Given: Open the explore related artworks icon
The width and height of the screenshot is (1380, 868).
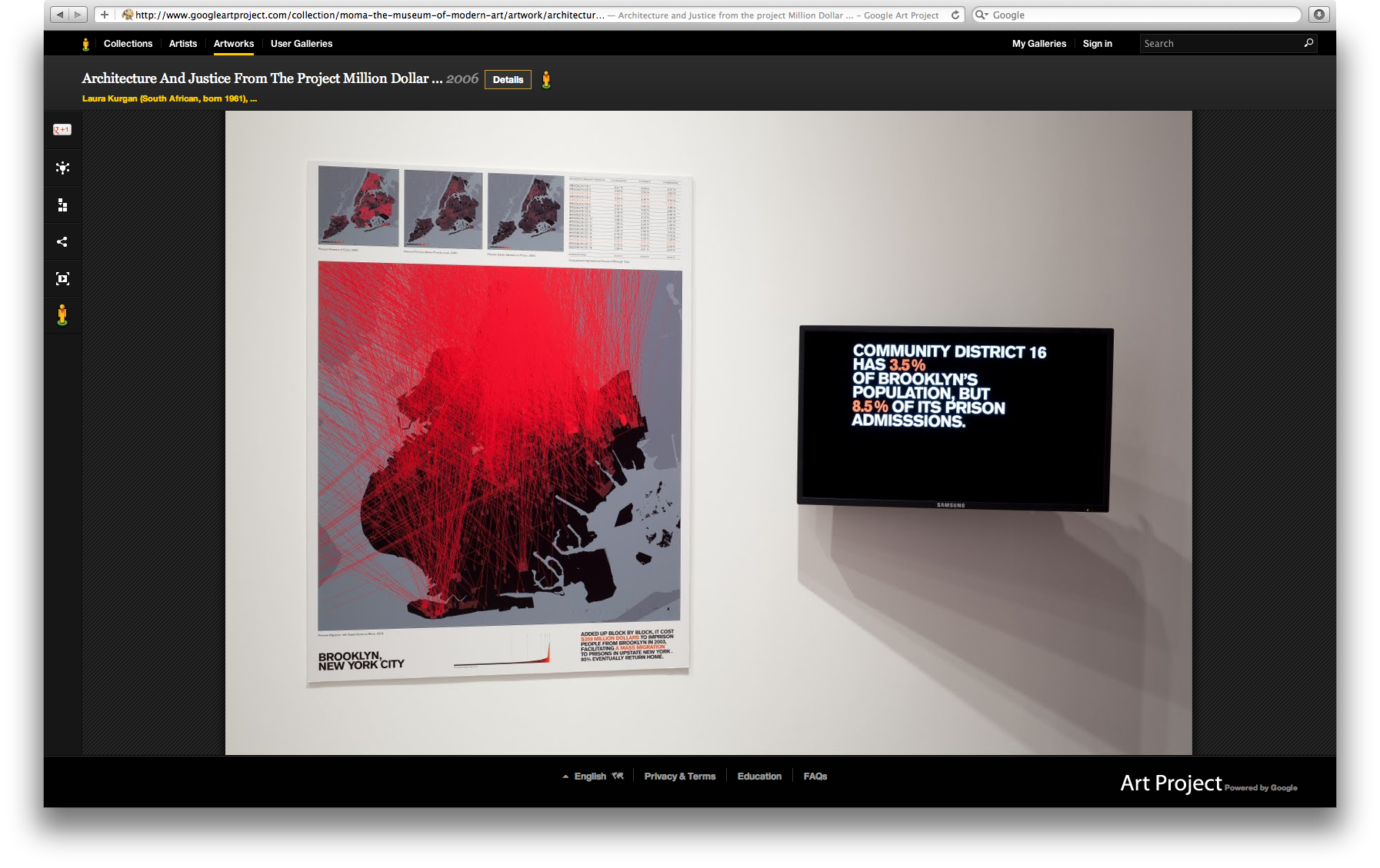Looking at the screenshot, I should 62,168.
